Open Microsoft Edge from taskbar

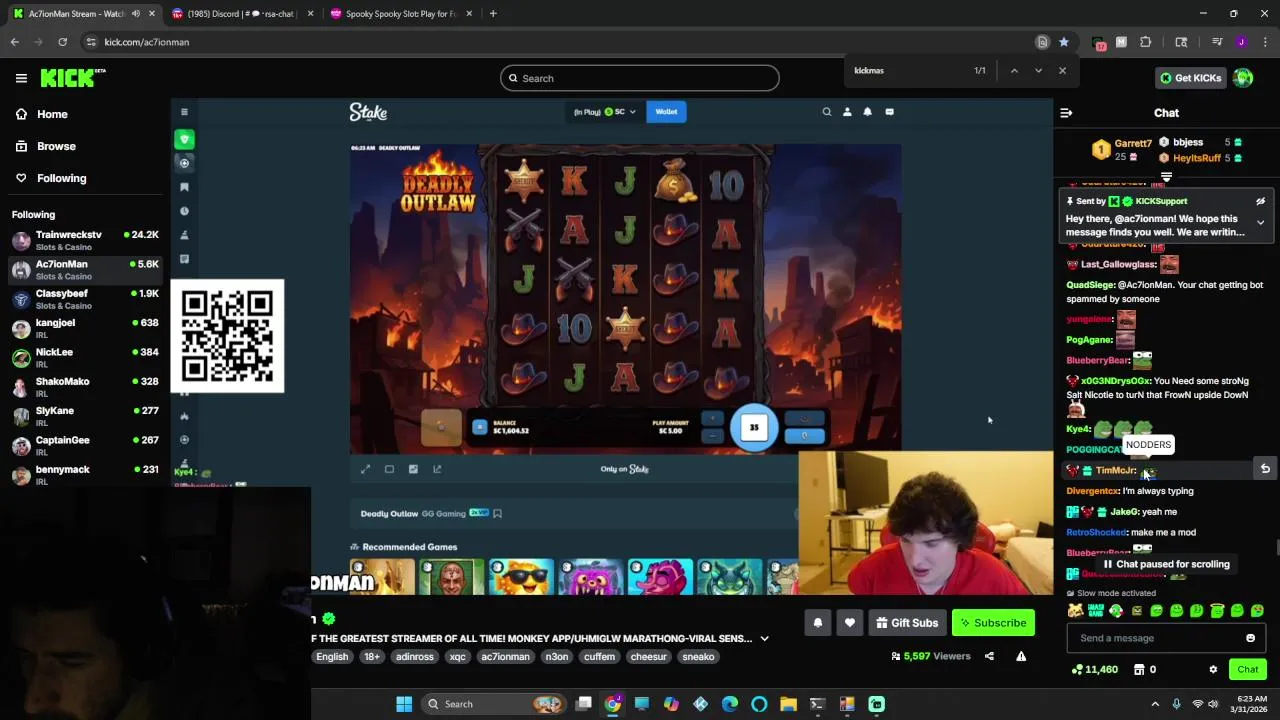point(730,704)
